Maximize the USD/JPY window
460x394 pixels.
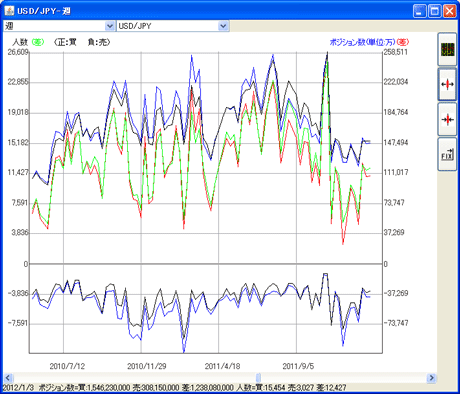coord(435,11)
